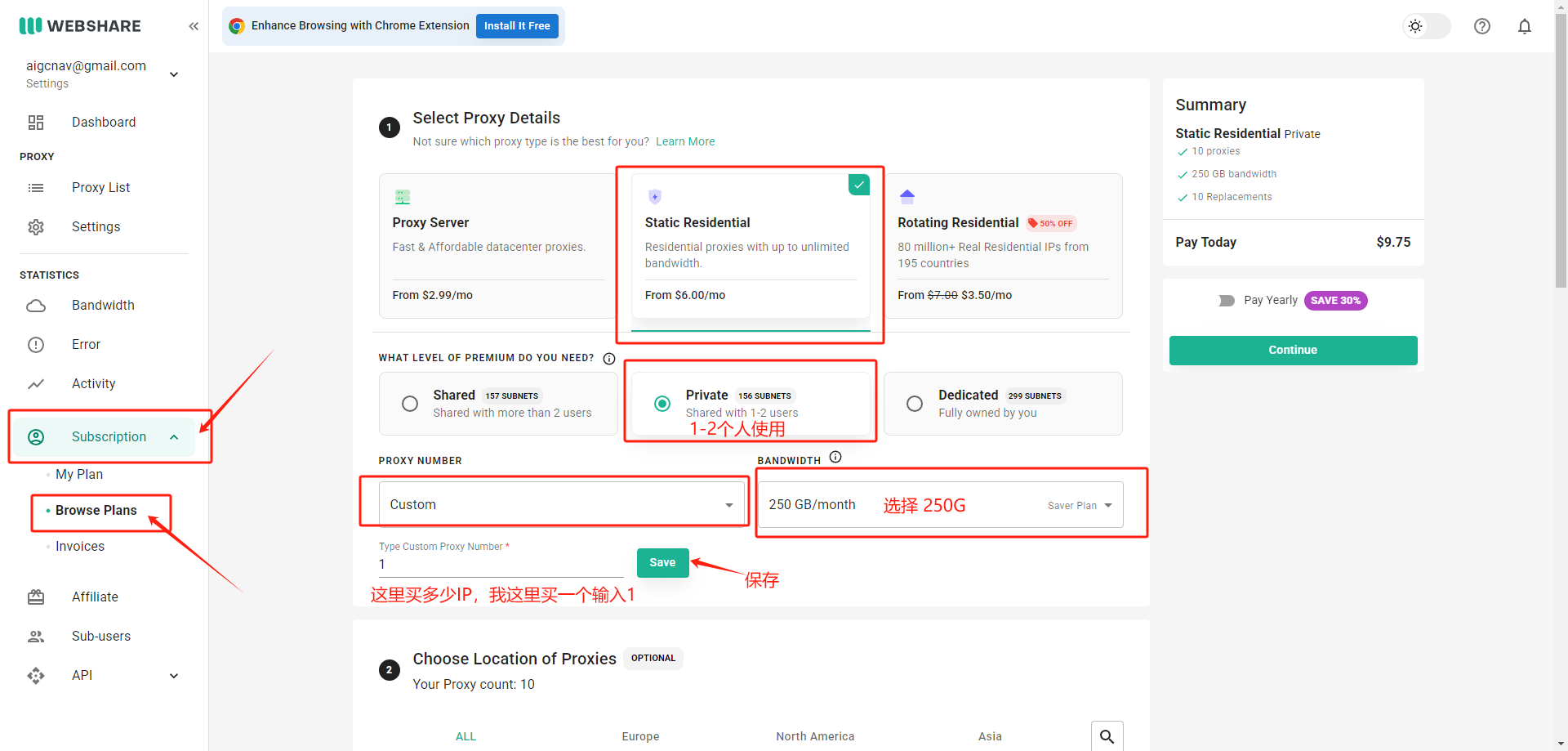Click the Sub-users people icon

click(x=36, y=637)
